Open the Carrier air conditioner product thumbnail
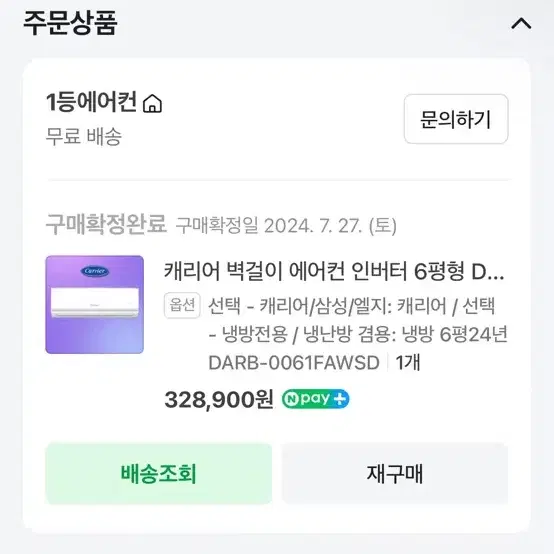 pos(95,305)
